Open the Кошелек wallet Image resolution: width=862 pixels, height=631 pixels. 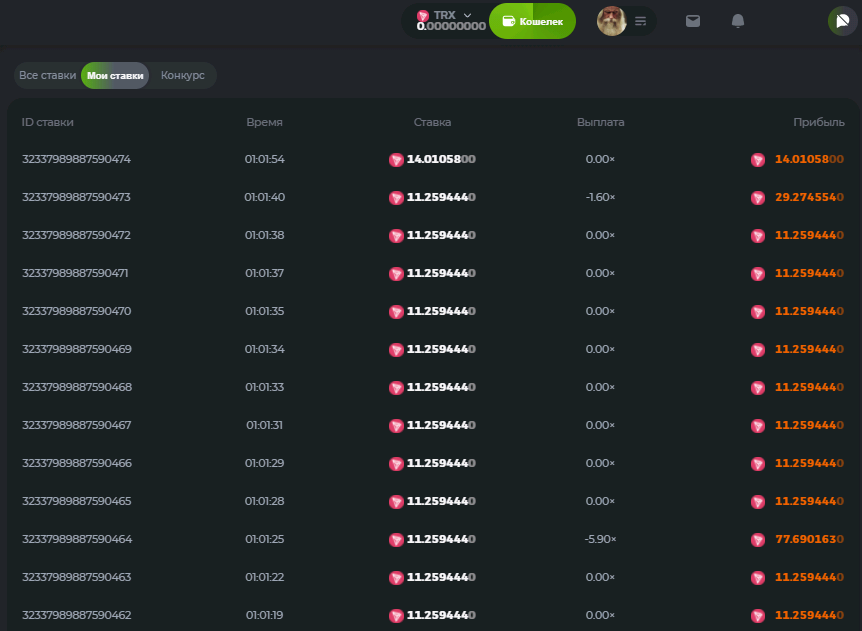[532, 21]
